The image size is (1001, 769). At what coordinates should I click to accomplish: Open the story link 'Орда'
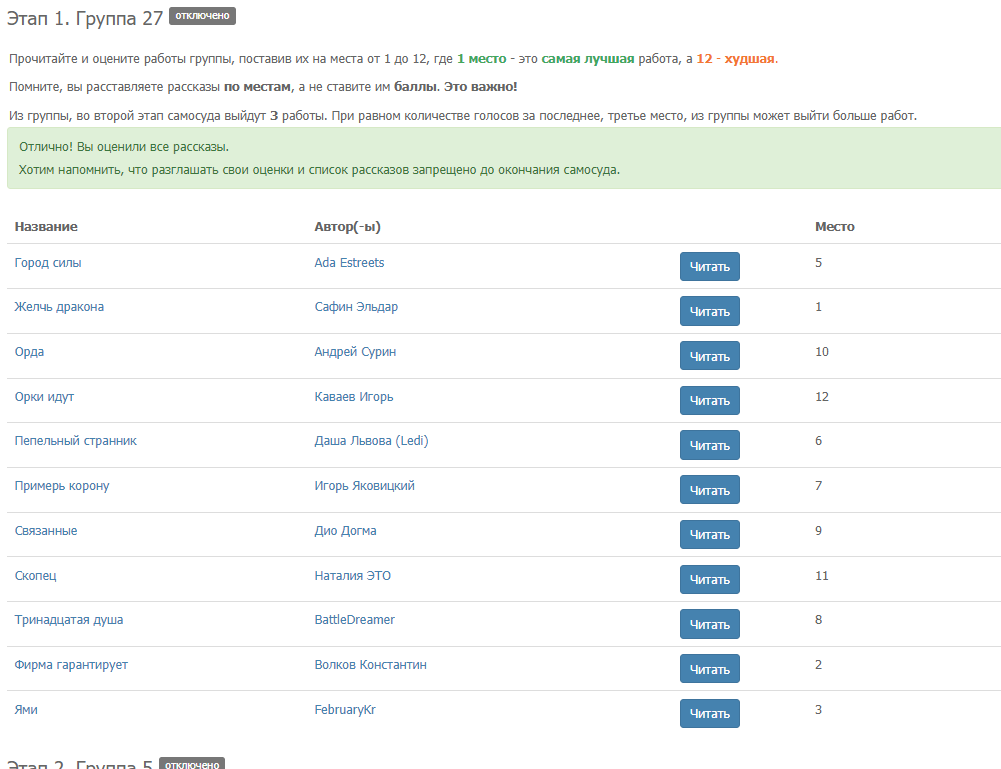pyautogui.click(x=29, y=352)
